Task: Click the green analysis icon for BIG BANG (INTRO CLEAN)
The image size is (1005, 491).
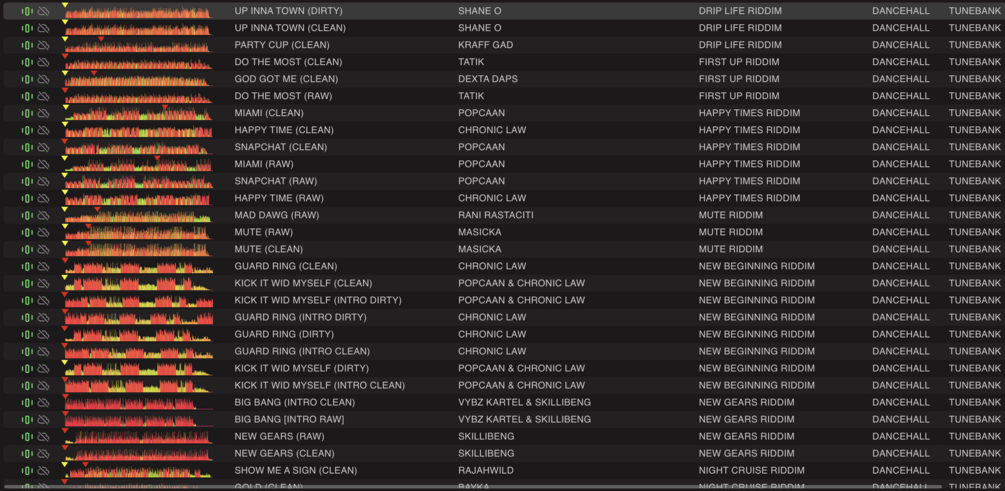Action: click(27, 402)
